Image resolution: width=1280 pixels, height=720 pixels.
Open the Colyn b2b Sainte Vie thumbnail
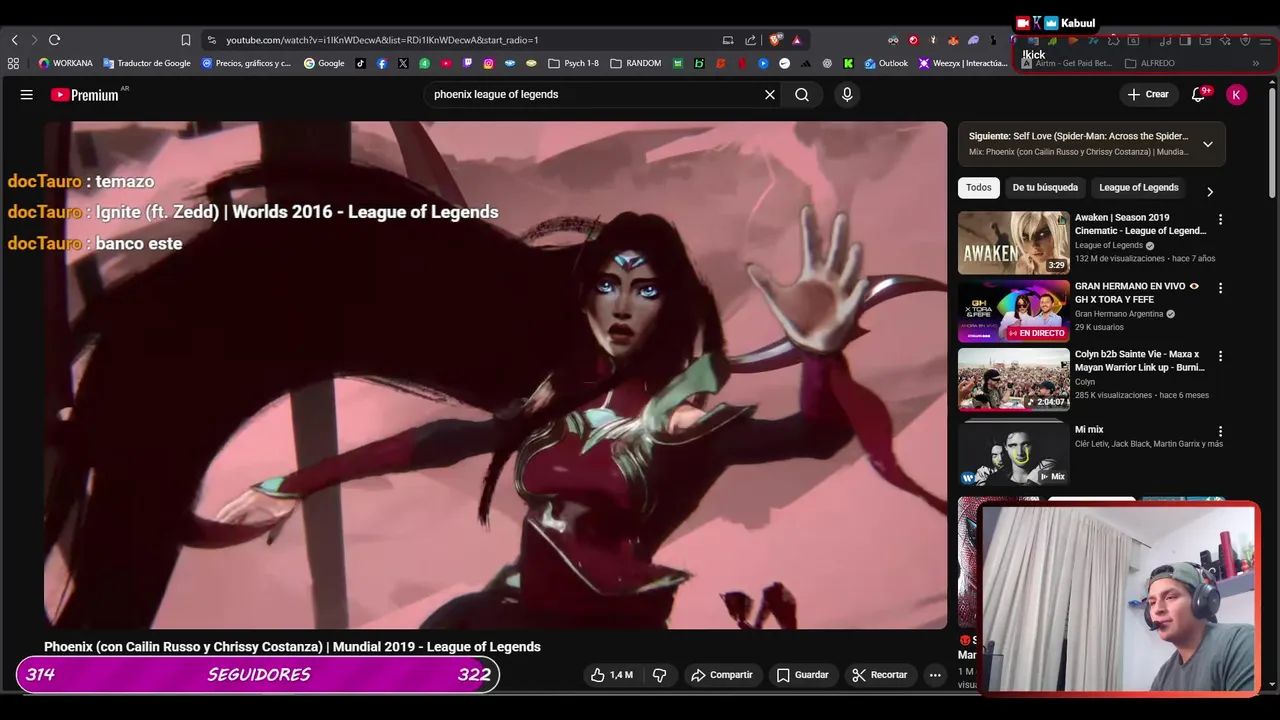point(1014,379)
